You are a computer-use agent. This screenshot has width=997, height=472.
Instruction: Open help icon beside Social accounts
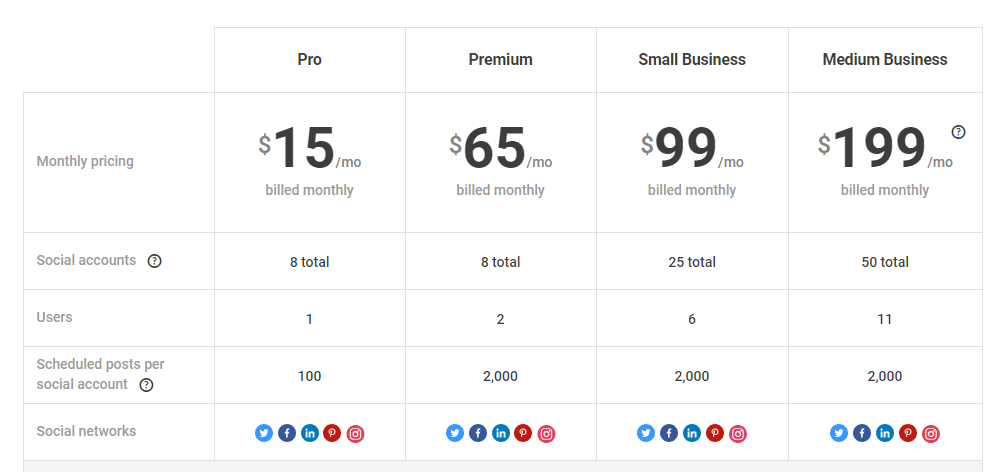(x=155, y=261)
